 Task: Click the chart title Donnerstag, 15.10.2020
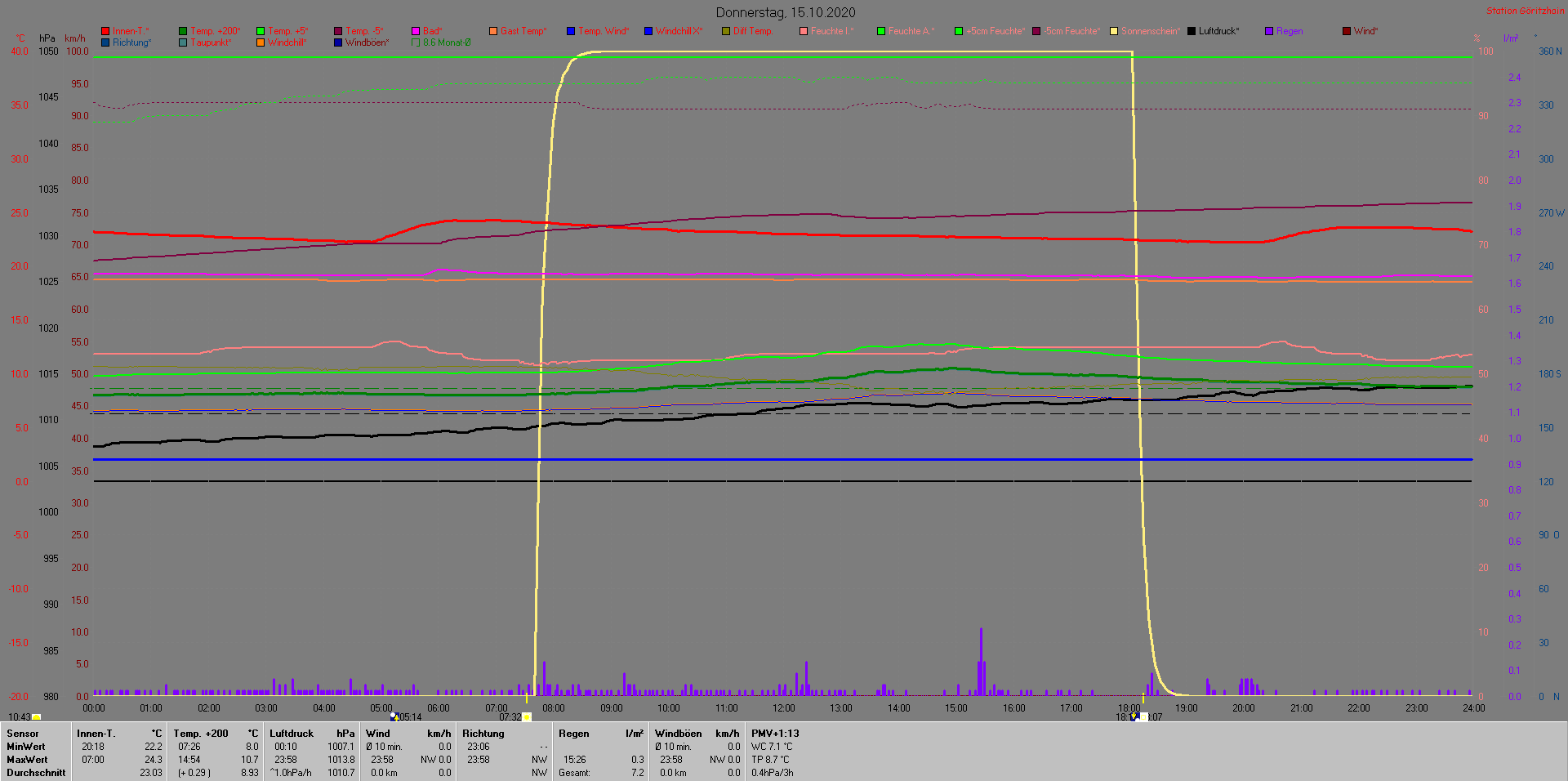[x=786, y=12]
